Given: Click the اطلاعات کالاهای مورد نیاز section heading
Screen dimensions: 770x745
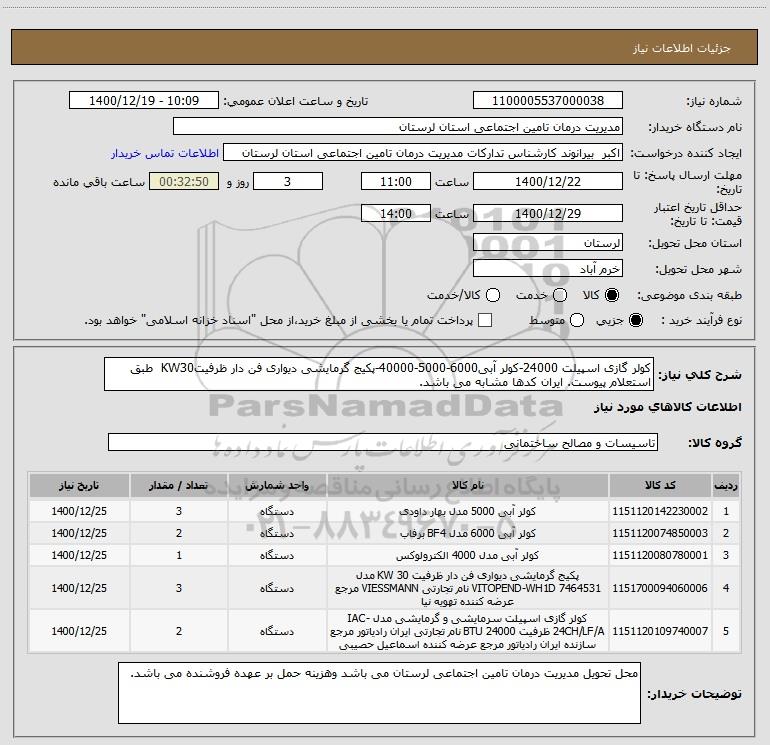Looking at the screenshot, I should click(667, 407).
